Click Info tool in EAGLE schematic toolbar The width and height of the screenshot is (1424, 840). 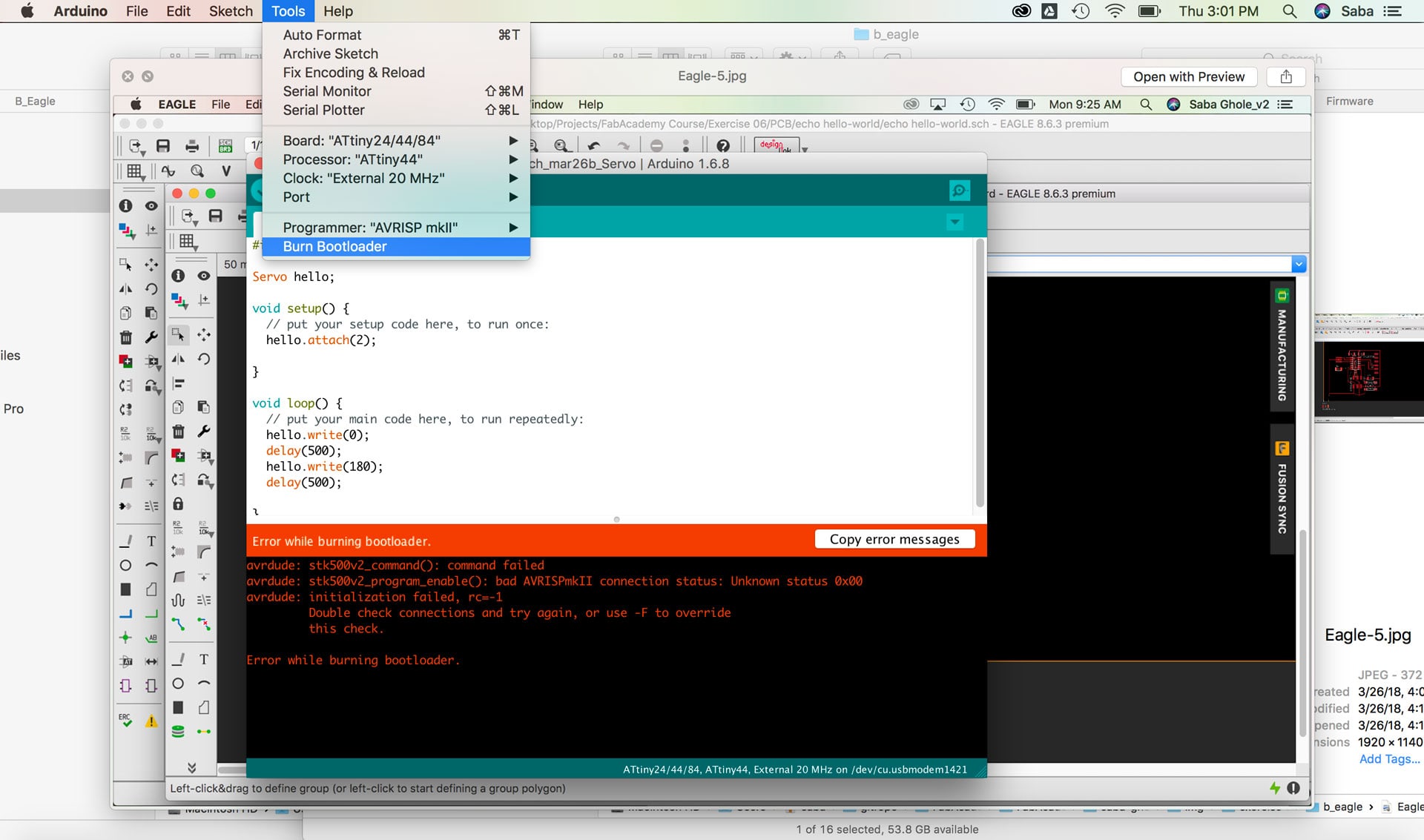[126, 205]
